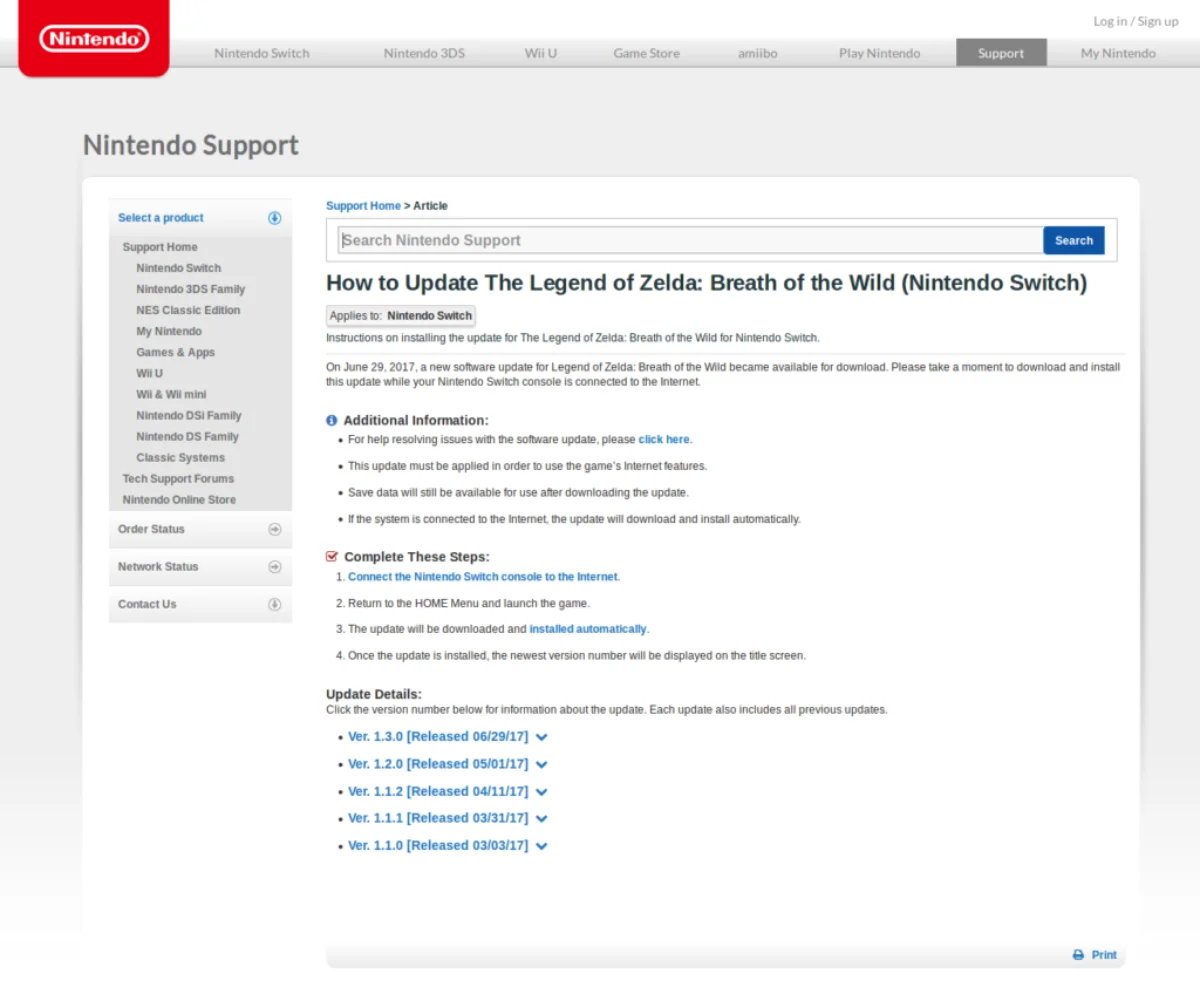Open the 'click here' help link
The width and height of the screenshot is (1200, 987).
pyautogui.click(x=664, y=439)
